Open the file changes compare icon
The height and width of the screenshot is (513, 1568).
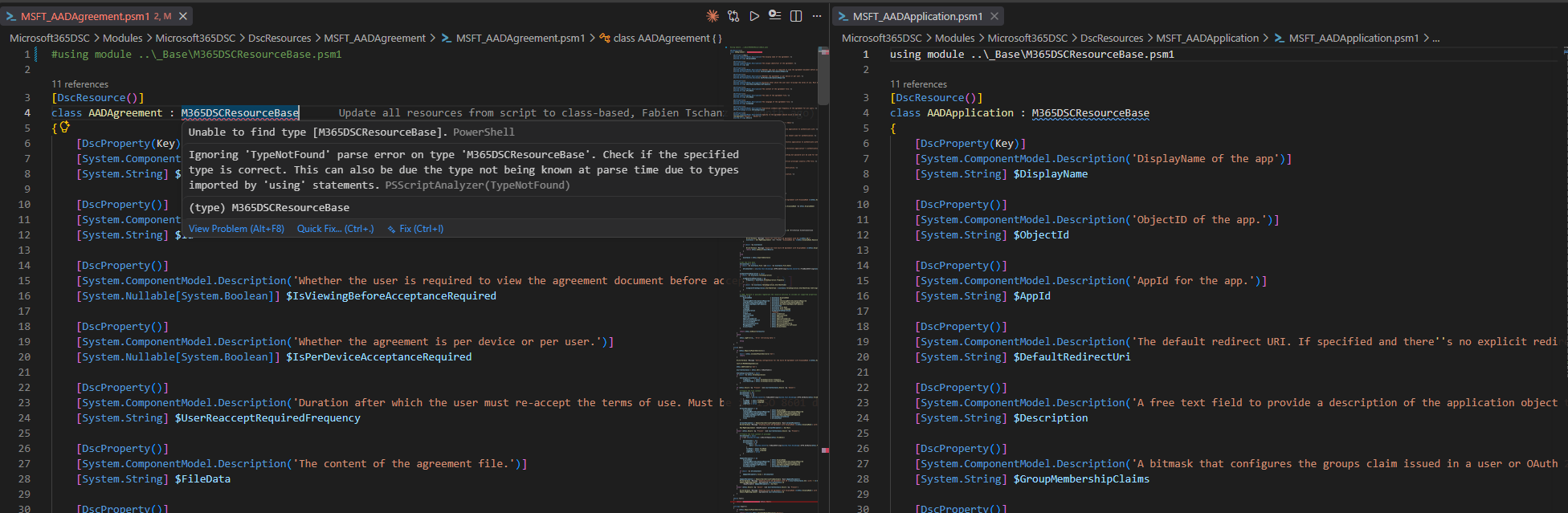click(733, 16)
